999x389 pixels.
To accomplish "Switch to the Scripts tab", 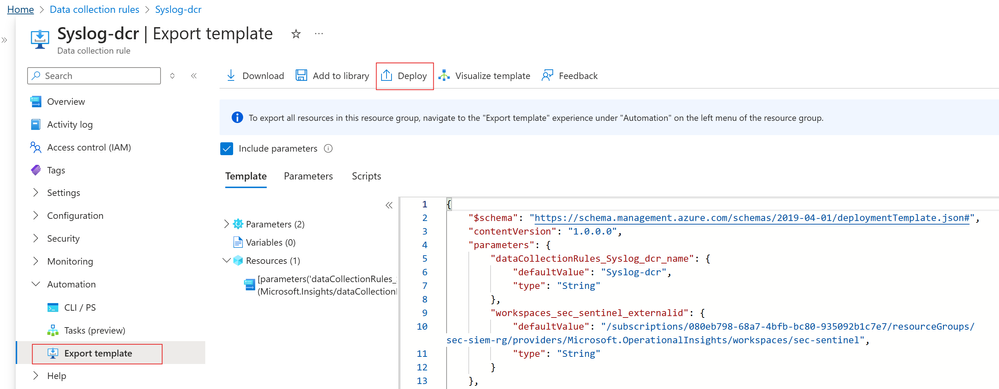I will (366, 176).
